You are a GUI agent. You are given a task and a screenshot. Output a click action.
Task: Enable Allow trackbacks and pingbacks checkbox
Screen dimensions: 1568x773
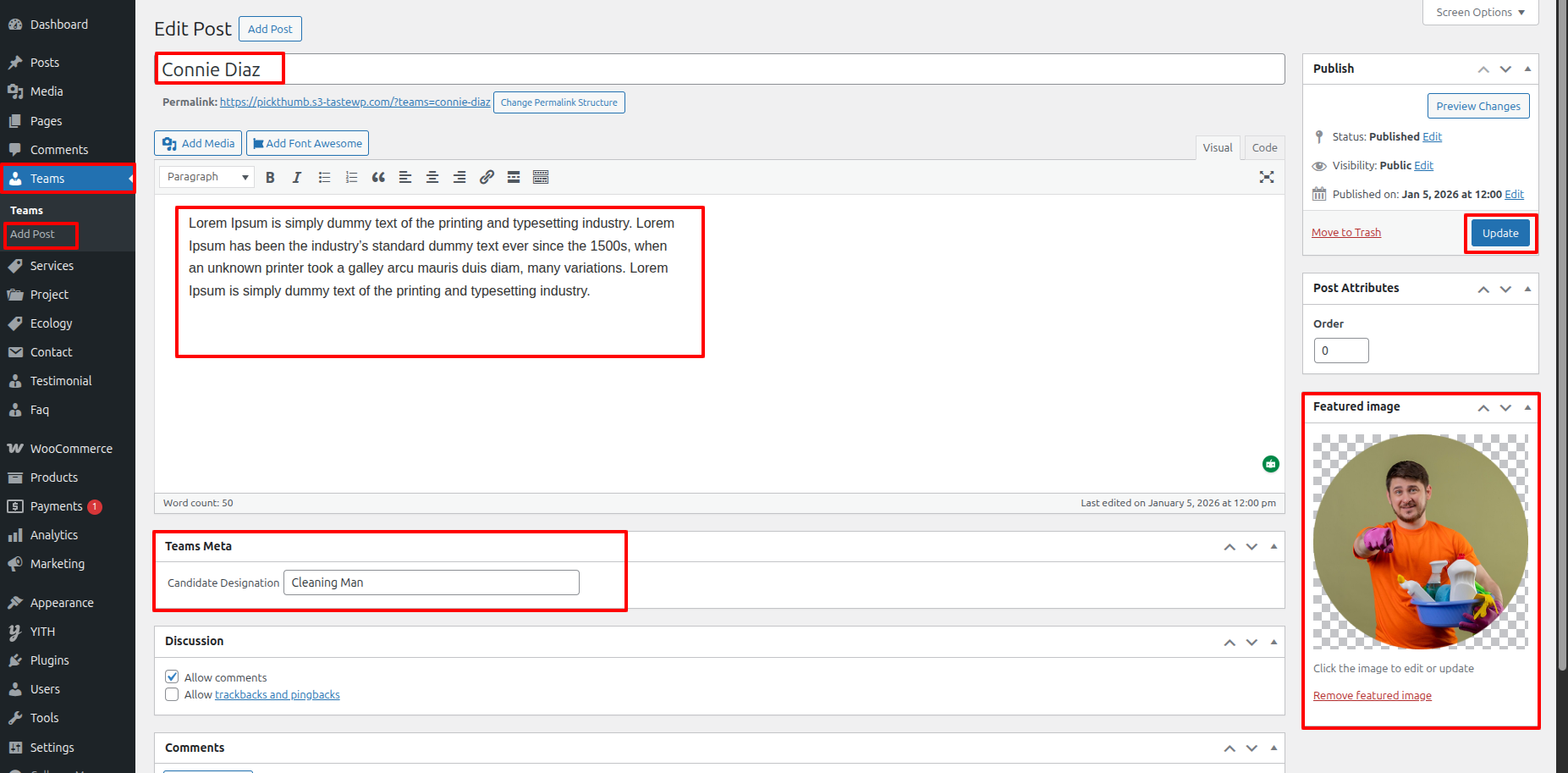coord(172,694)
